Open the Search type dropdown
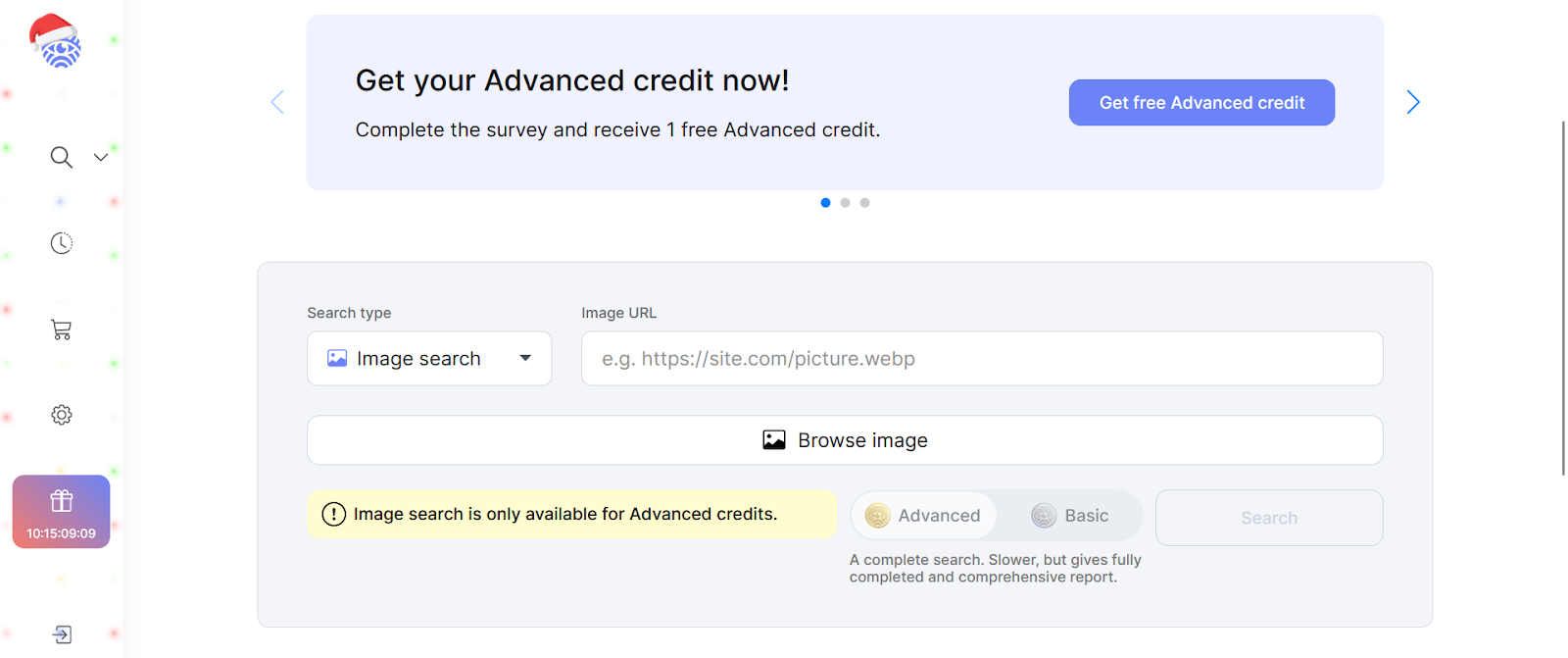Screen dimensions: 1568x658 pyautogui.click(x=429, y=359)
